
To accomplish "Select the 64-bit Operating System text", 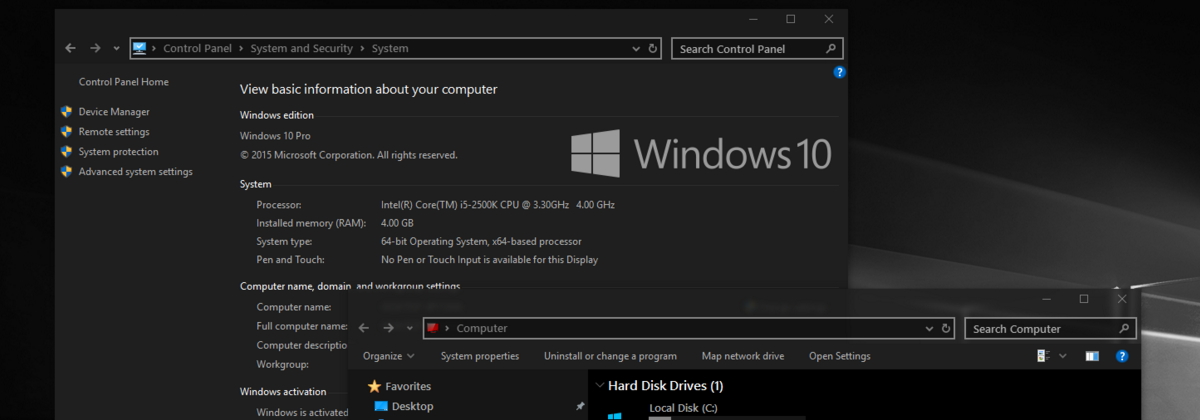I will [x=481, y=241].
